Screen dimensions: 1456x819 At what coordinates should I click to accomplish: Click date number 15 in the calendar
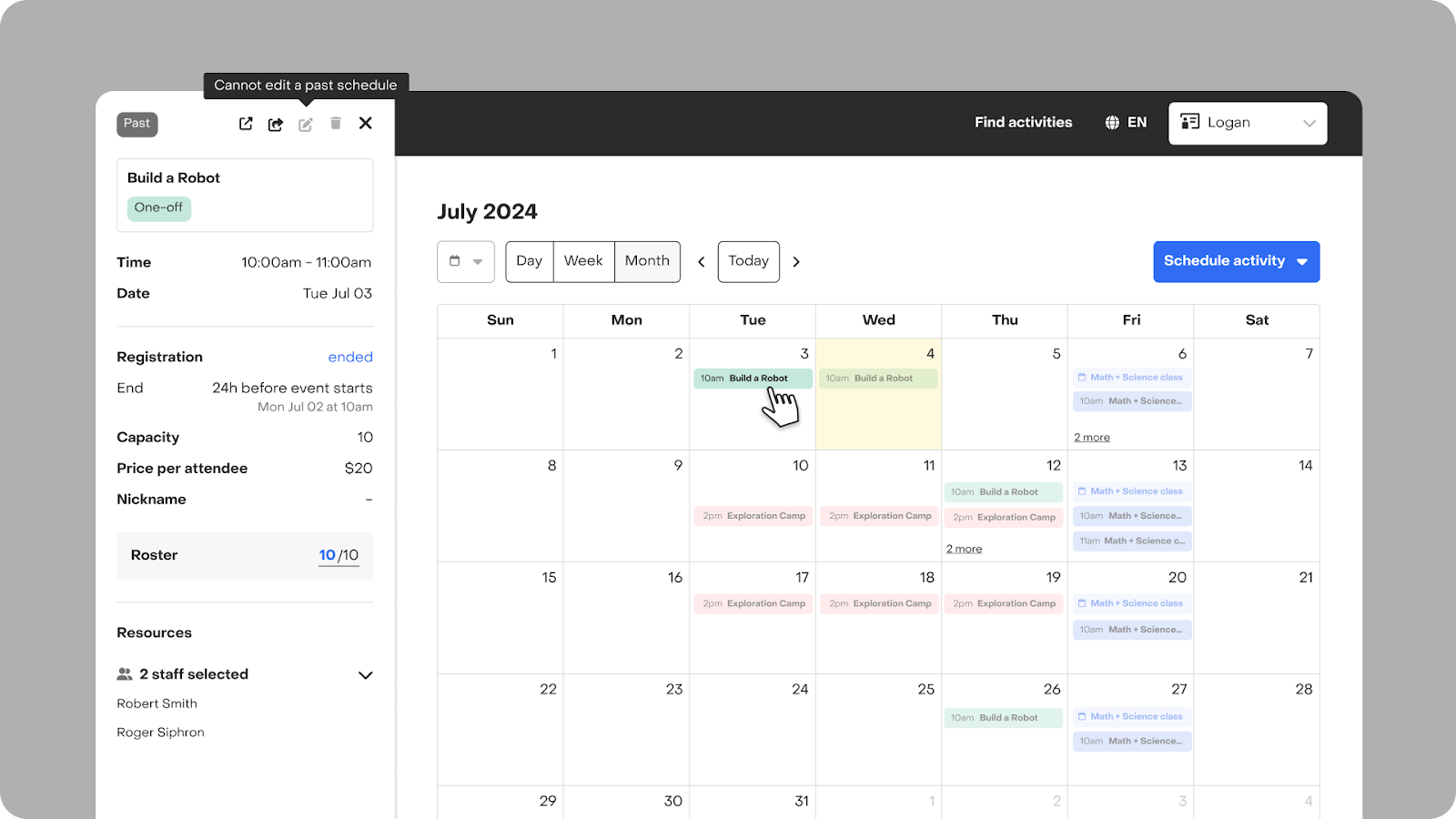click(x=550, y=578)
